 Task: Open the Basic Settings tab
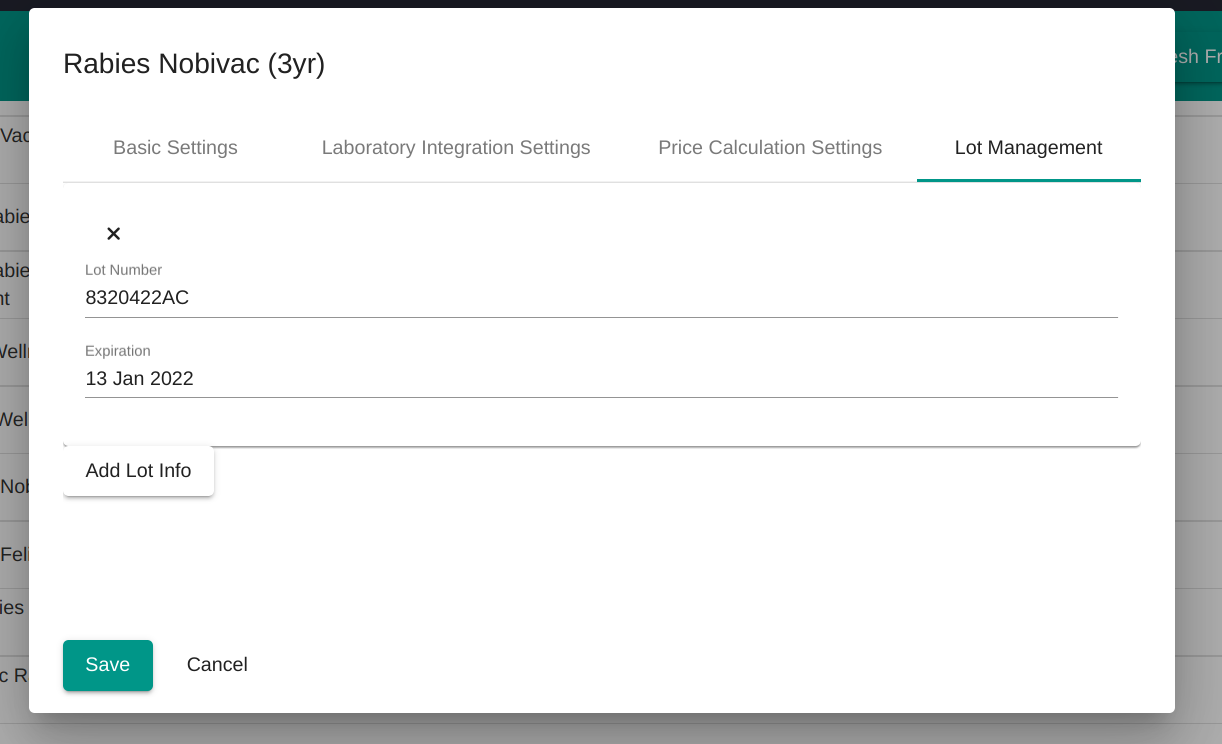[175, 148]
